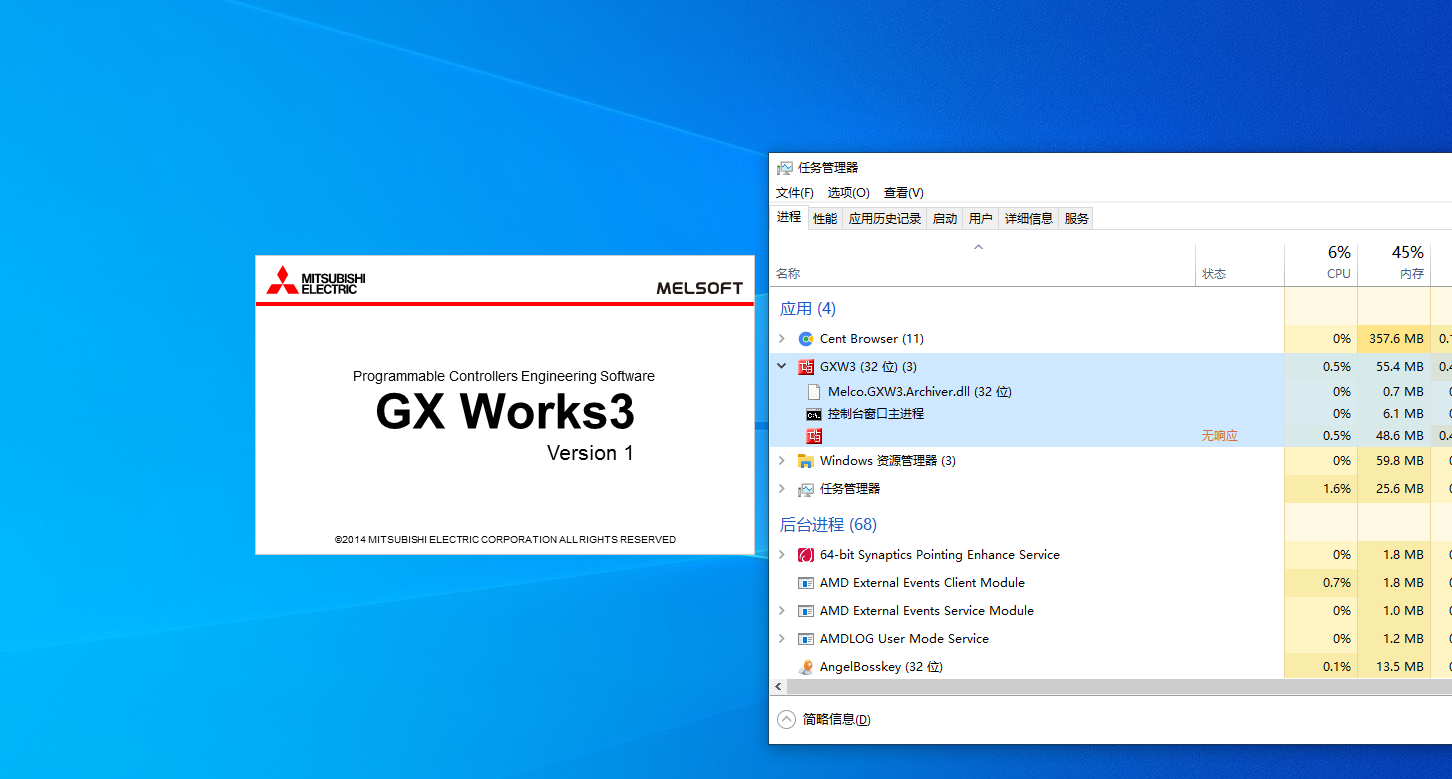Image resolution: width=1452 pixels, height=779 pixels.
Task: Switch to the 详细信息 tab
Action: click(x=1029, y=218)
